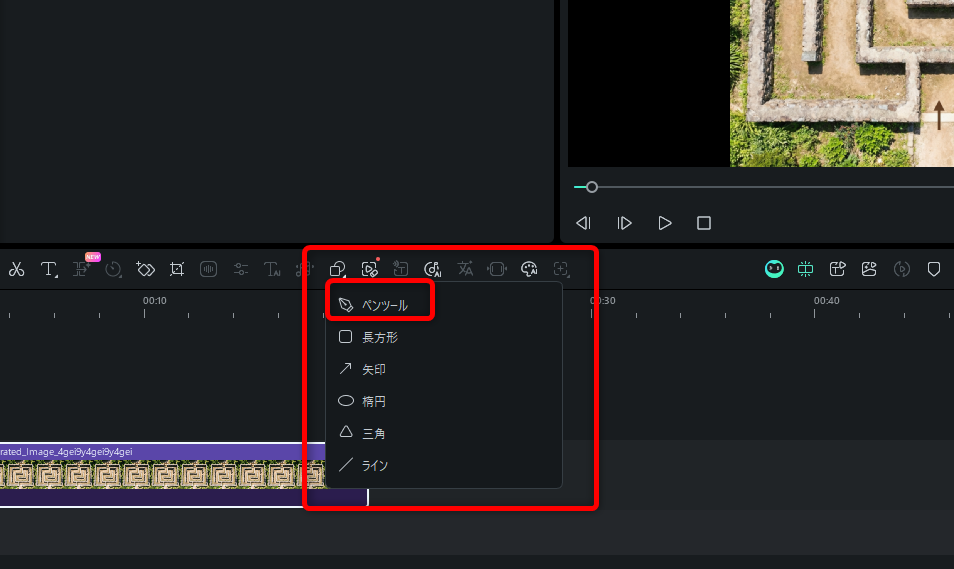Select the maze image clip on timeline
The width and height of the screenshot is (954, 569).
click(160, 474)
